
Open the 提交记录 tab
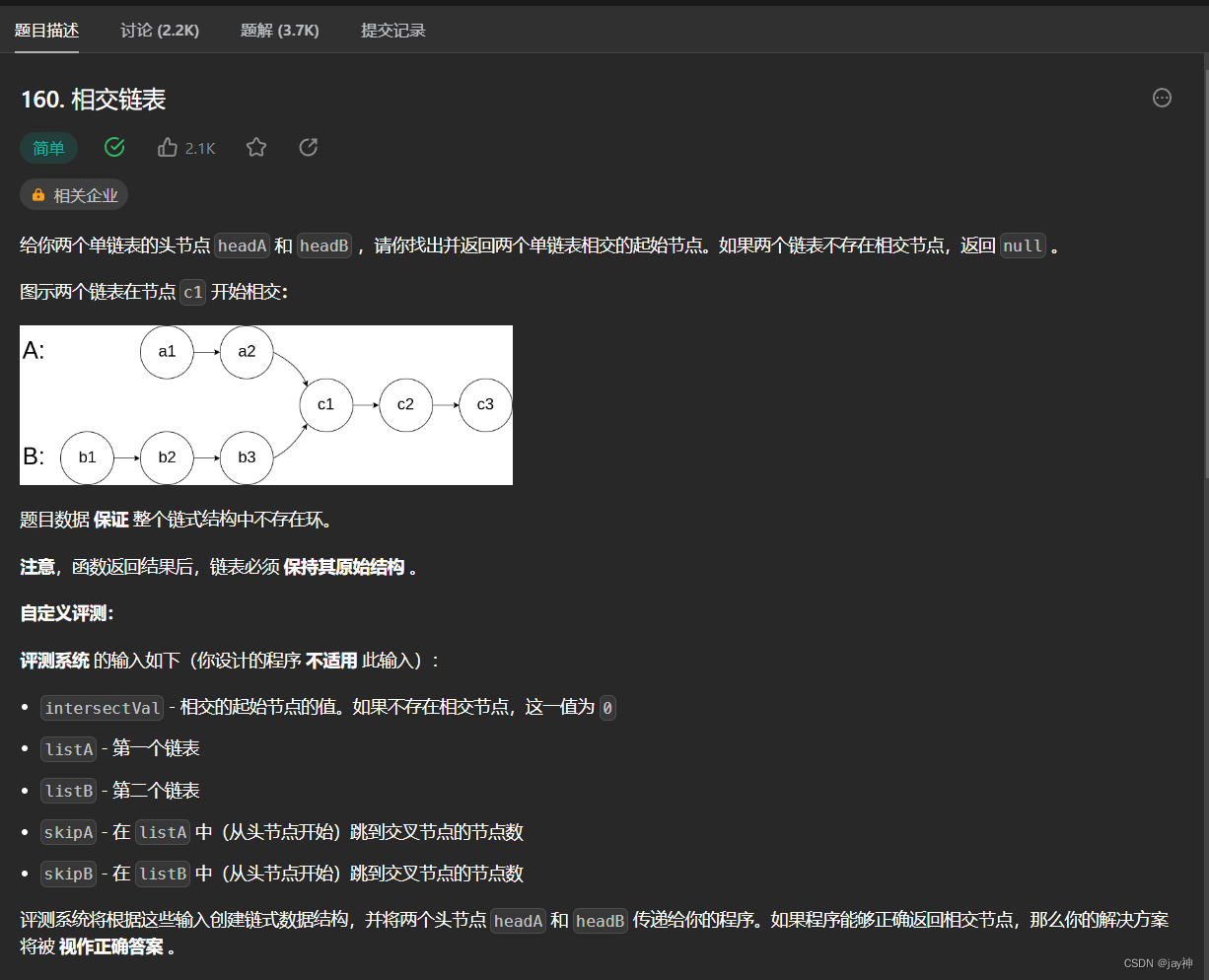(392, 31)
